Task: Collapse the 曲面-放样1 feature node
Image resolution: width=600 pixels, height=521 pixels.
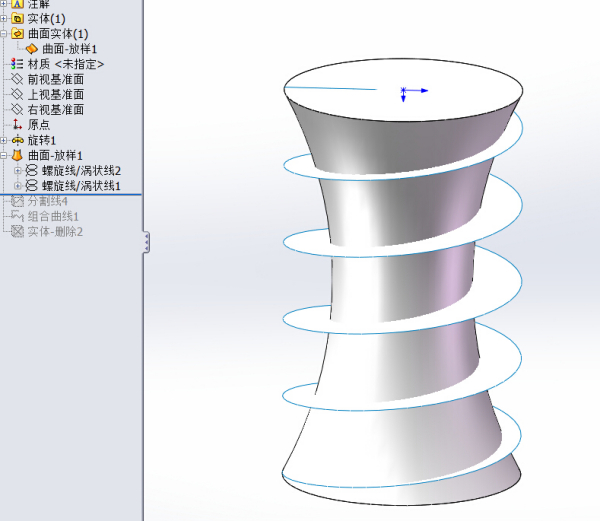Action: pyautogui.click(x=3, y=156)
